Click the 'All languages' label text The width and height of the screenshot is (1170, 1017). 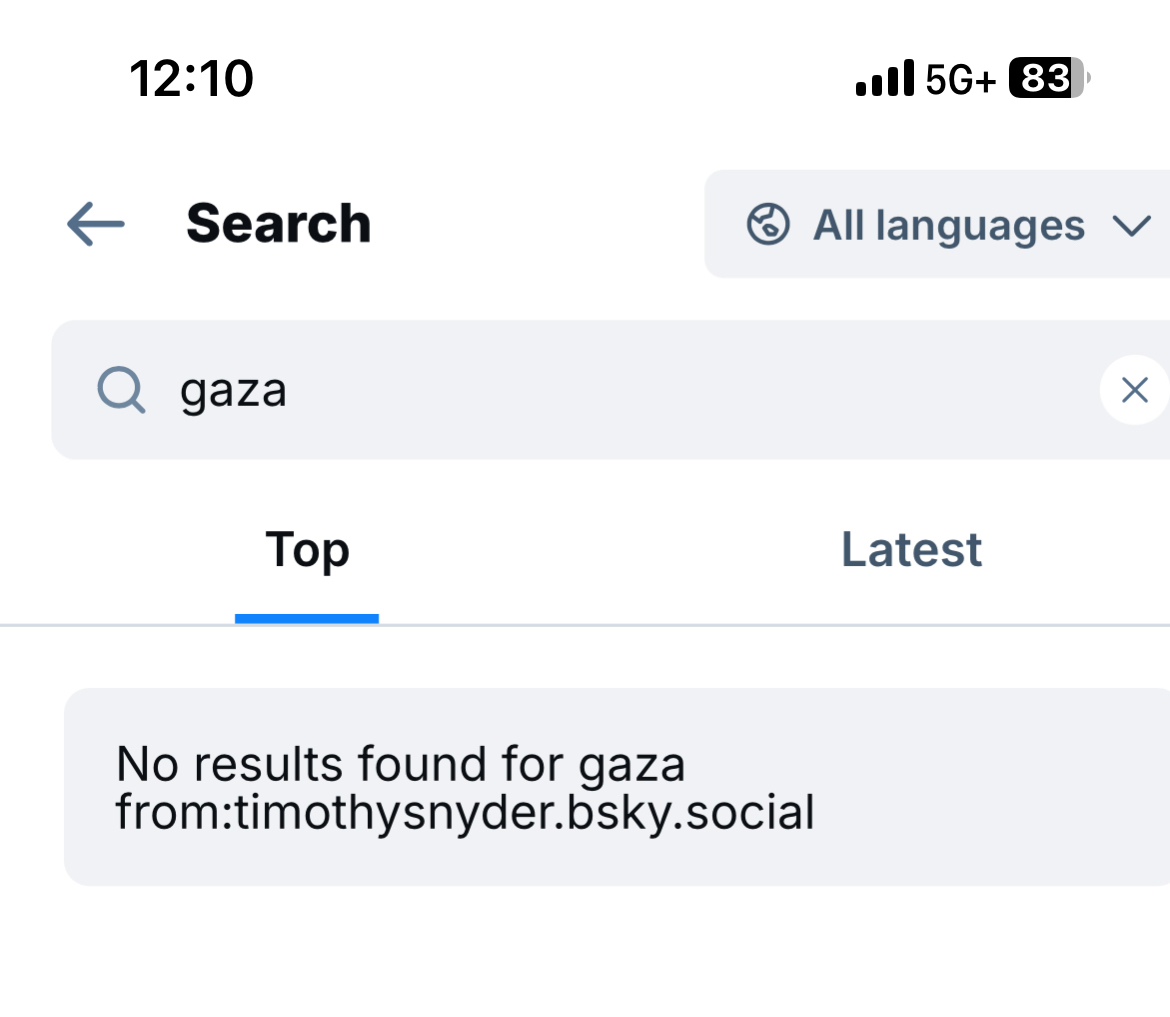(x=948, y=225)
